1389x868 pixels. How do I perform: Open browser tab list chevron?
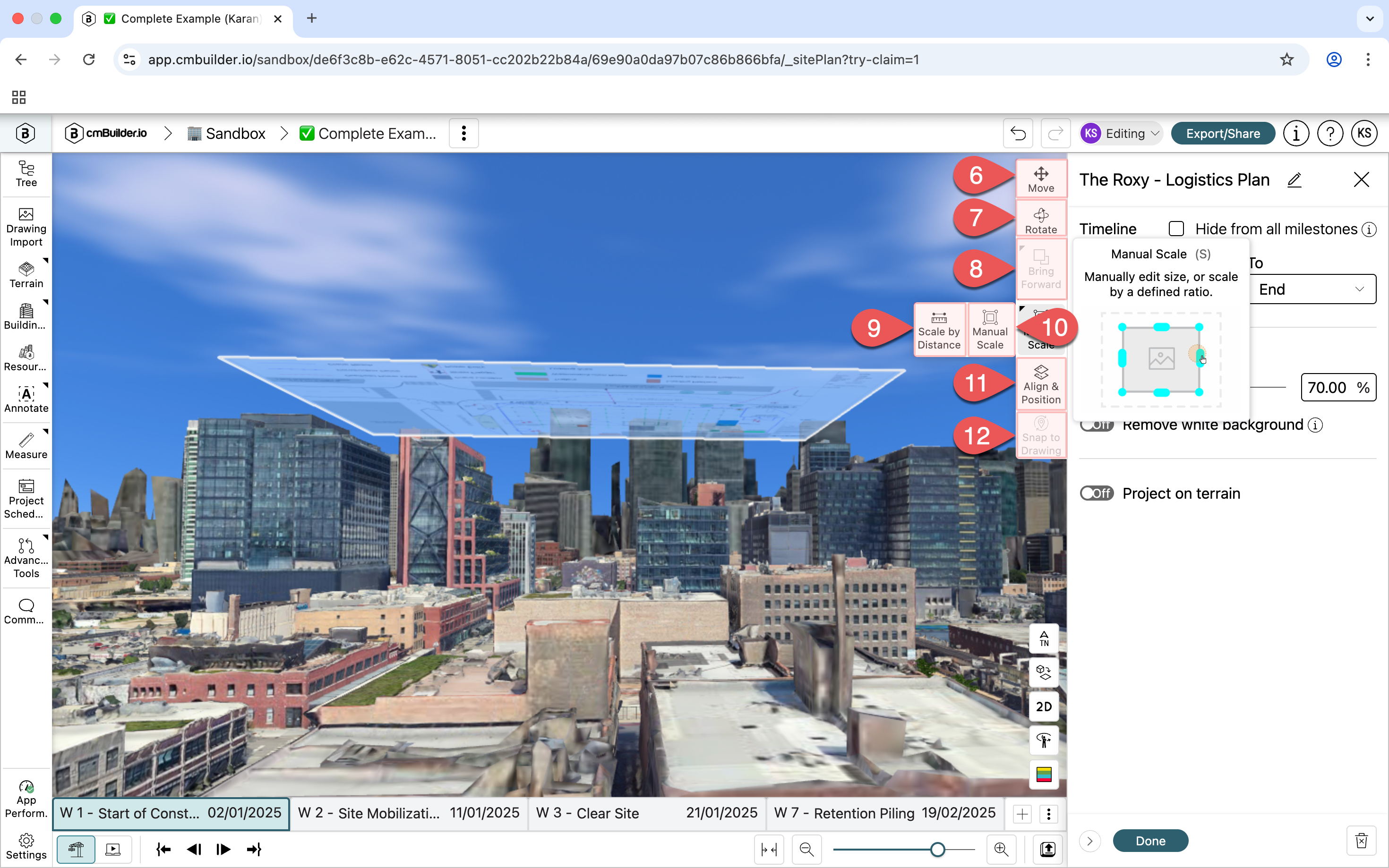(x=1370, y=18)
